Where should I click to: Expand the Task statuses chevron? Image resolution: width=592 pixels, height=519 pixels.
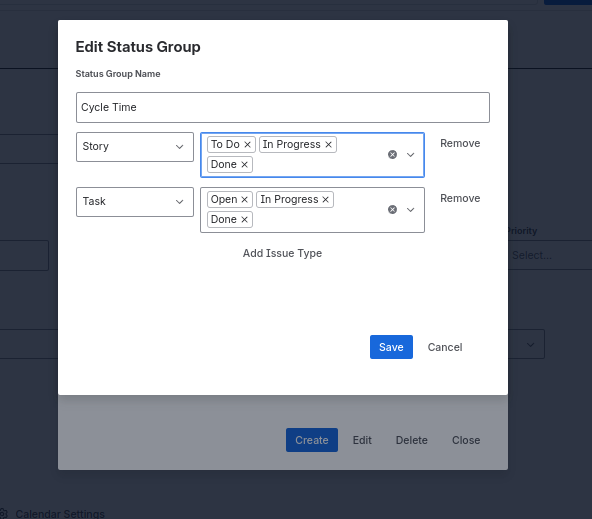410,210
